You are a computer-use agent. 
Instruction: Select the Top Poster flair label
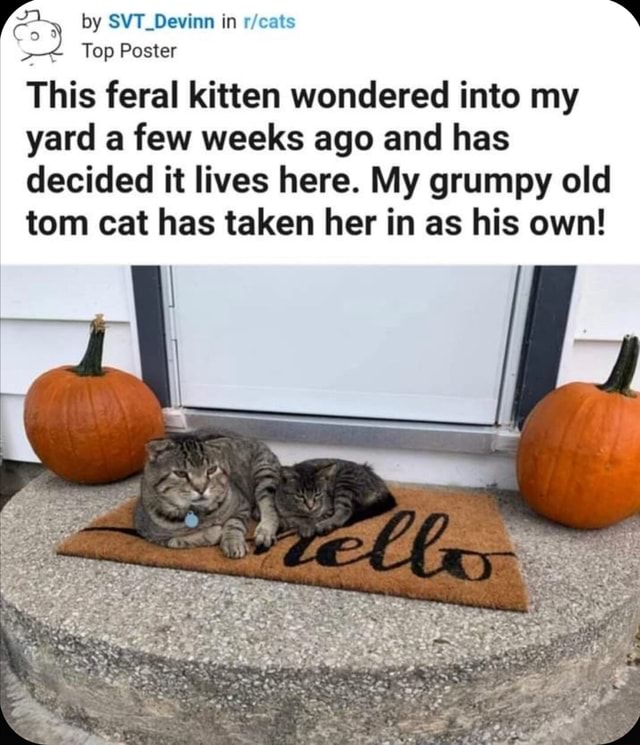point(129,51)
